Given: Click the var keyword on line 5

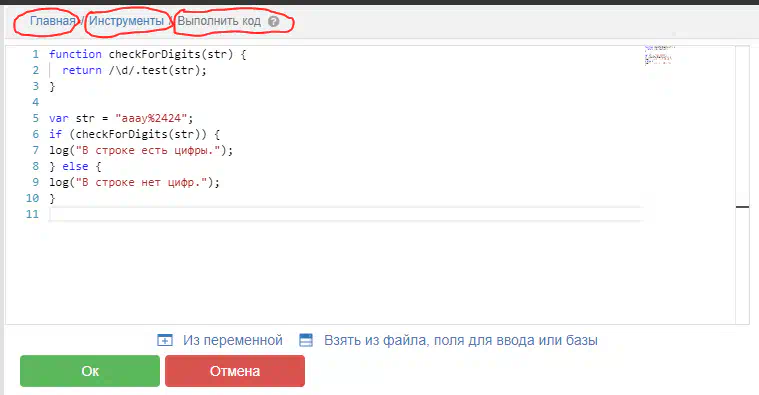Looking at the screenshot, I should point(59,118).
